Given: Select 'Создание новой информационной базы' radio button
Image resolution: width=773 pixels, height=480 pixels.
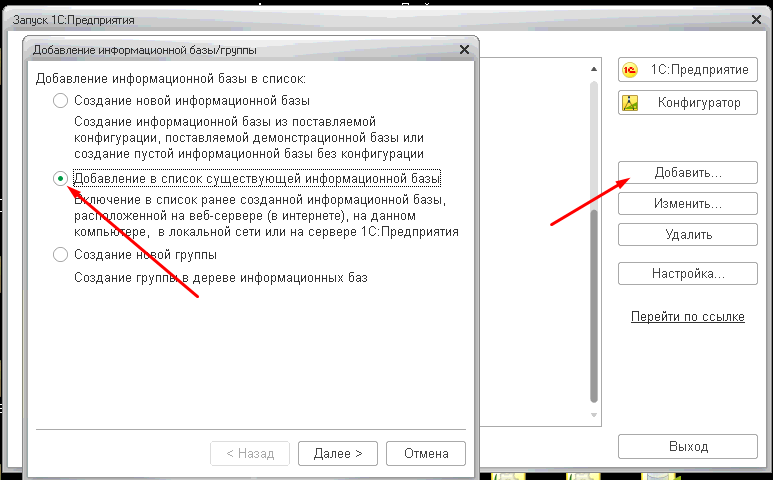Looking at the screenshot, I should [x=60, y=101].
